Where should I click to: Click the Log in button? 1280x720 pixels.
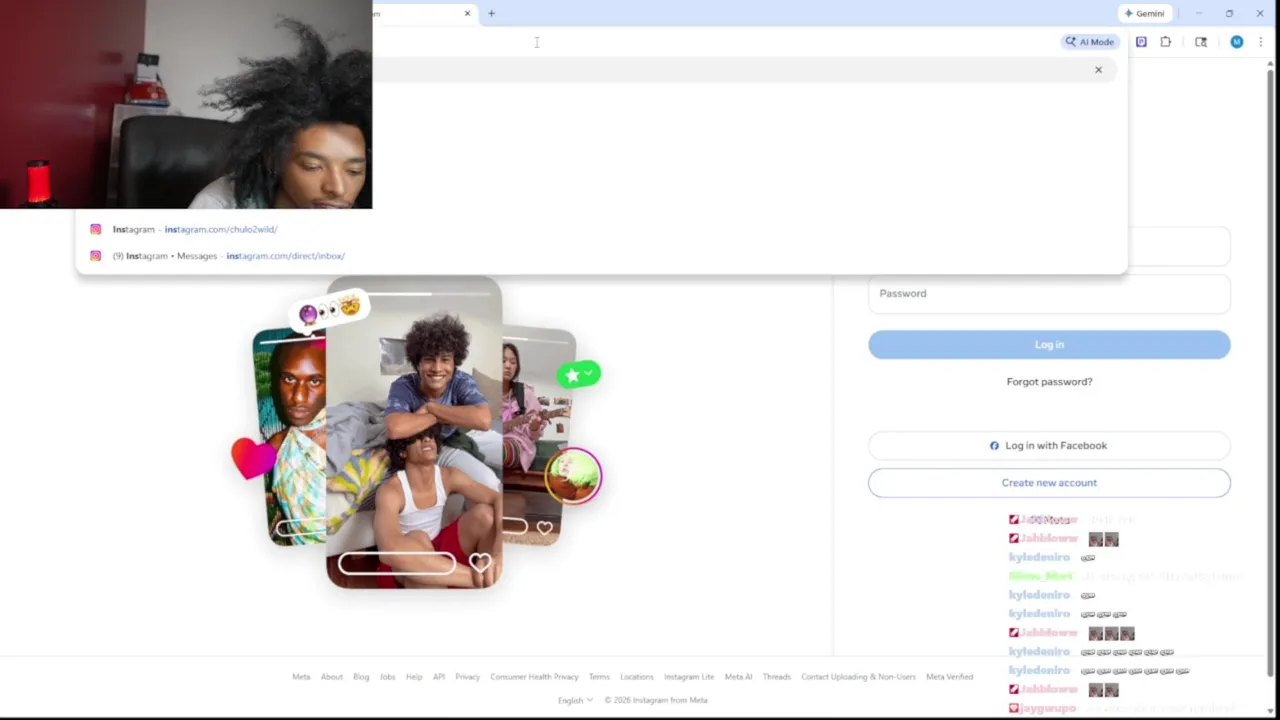pos(1049,344)
